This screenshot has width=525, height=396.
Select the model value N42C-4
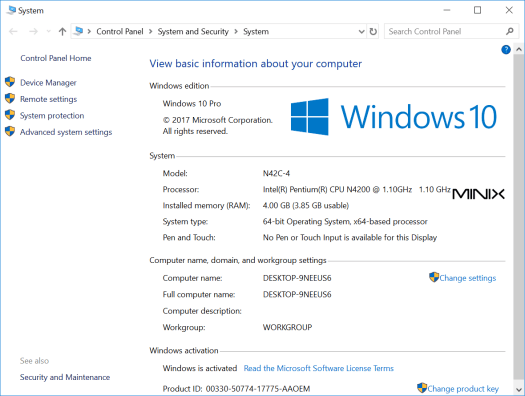click(276, 173)
